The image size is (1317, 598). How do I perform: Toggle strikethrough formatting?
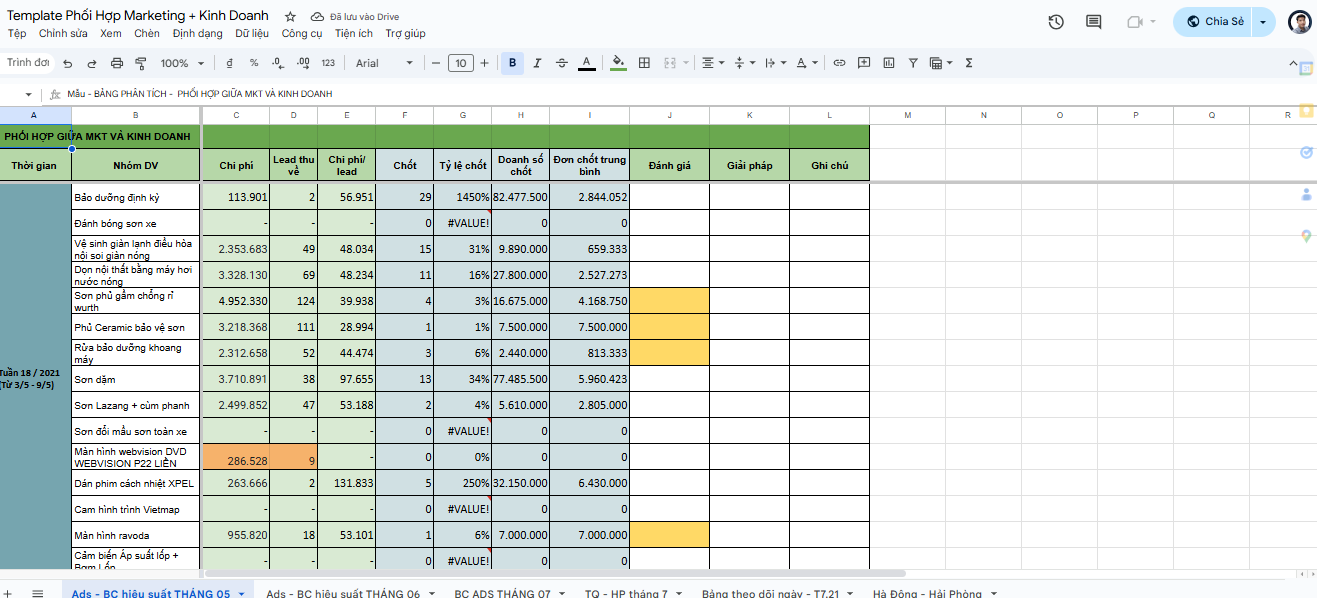pos(561,63)
